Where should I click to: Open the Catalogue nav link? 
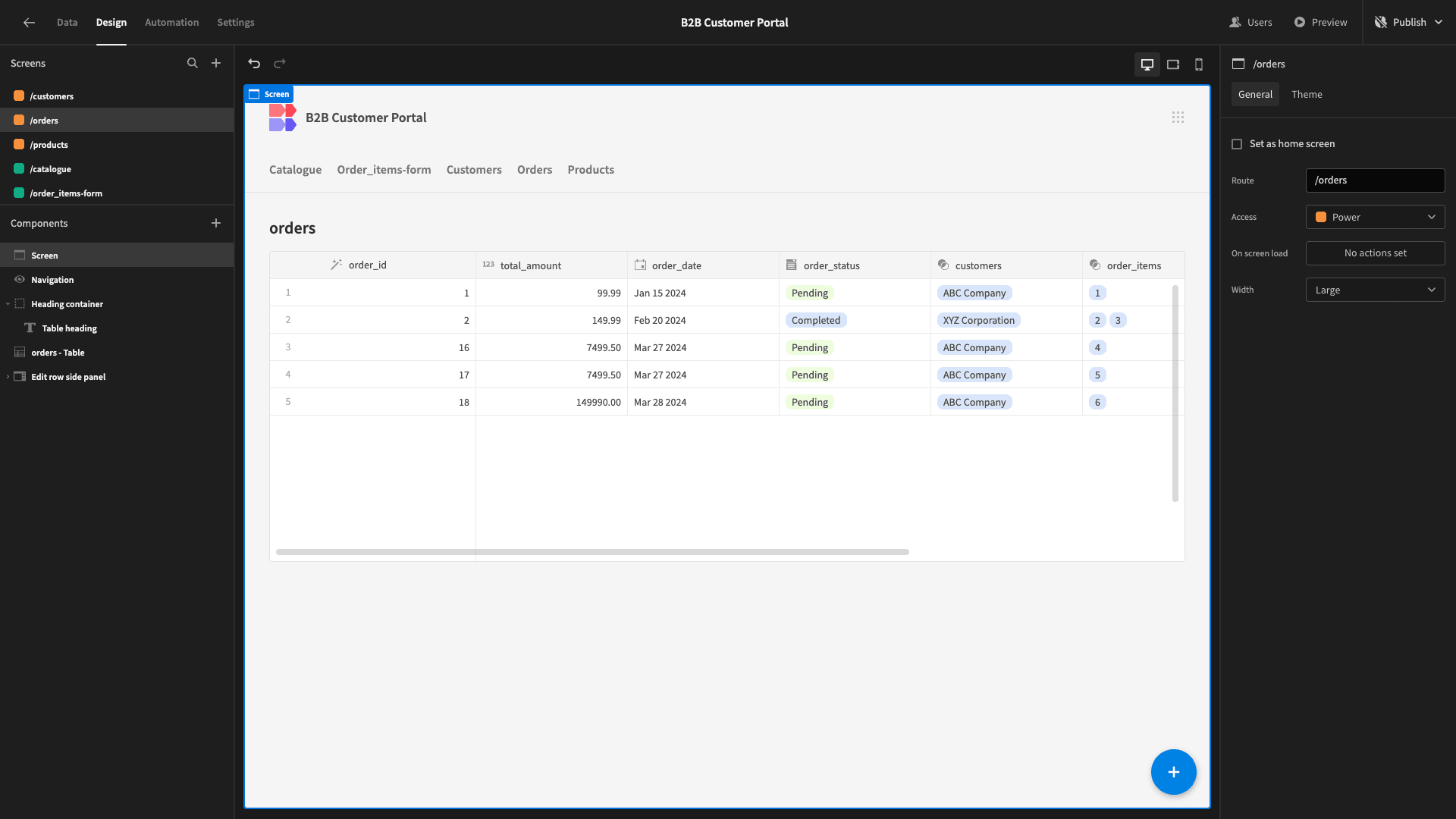[x=295, y=170]
